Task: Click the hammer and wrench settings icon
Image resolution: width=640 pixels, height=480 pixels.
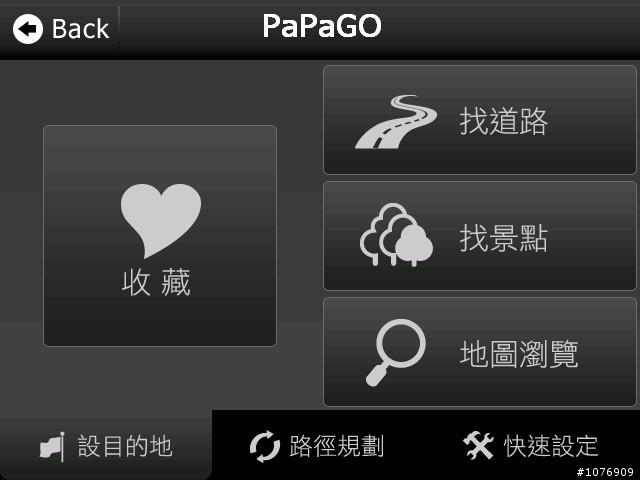Action: tap(478, 446)
